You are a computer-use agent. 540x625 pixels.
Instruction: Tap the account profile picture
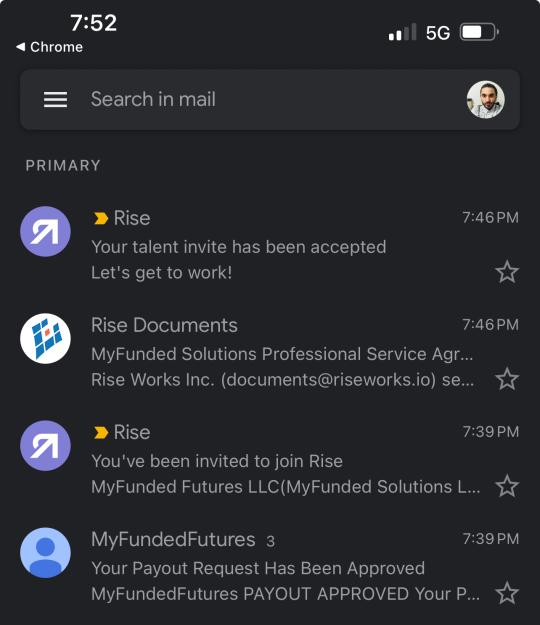click(485, 100)
